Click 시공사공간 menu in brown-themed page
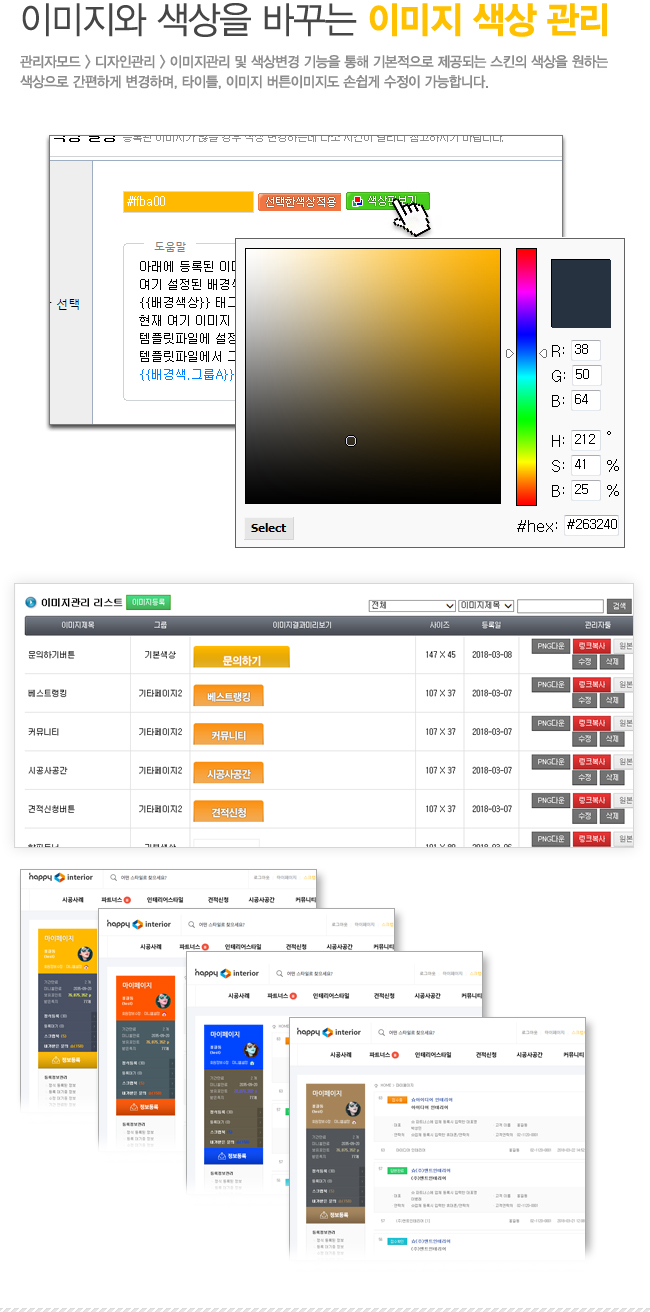This screenshot has height=1312, width=650. [x=529, y=1054]
